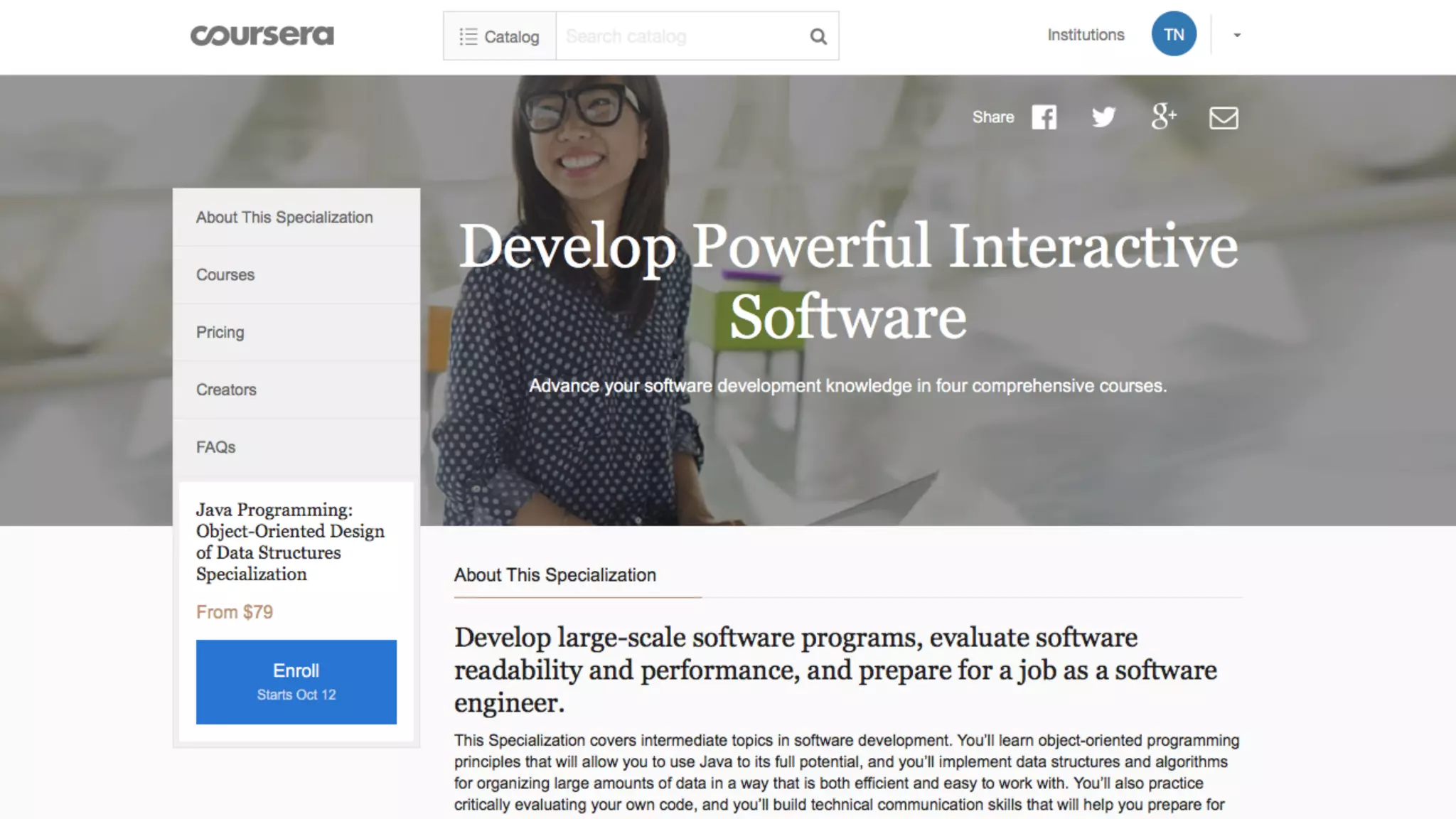Click the TN profile avatar
This screenshot has width=1456, height=819.
click(x=1174, y=34)
